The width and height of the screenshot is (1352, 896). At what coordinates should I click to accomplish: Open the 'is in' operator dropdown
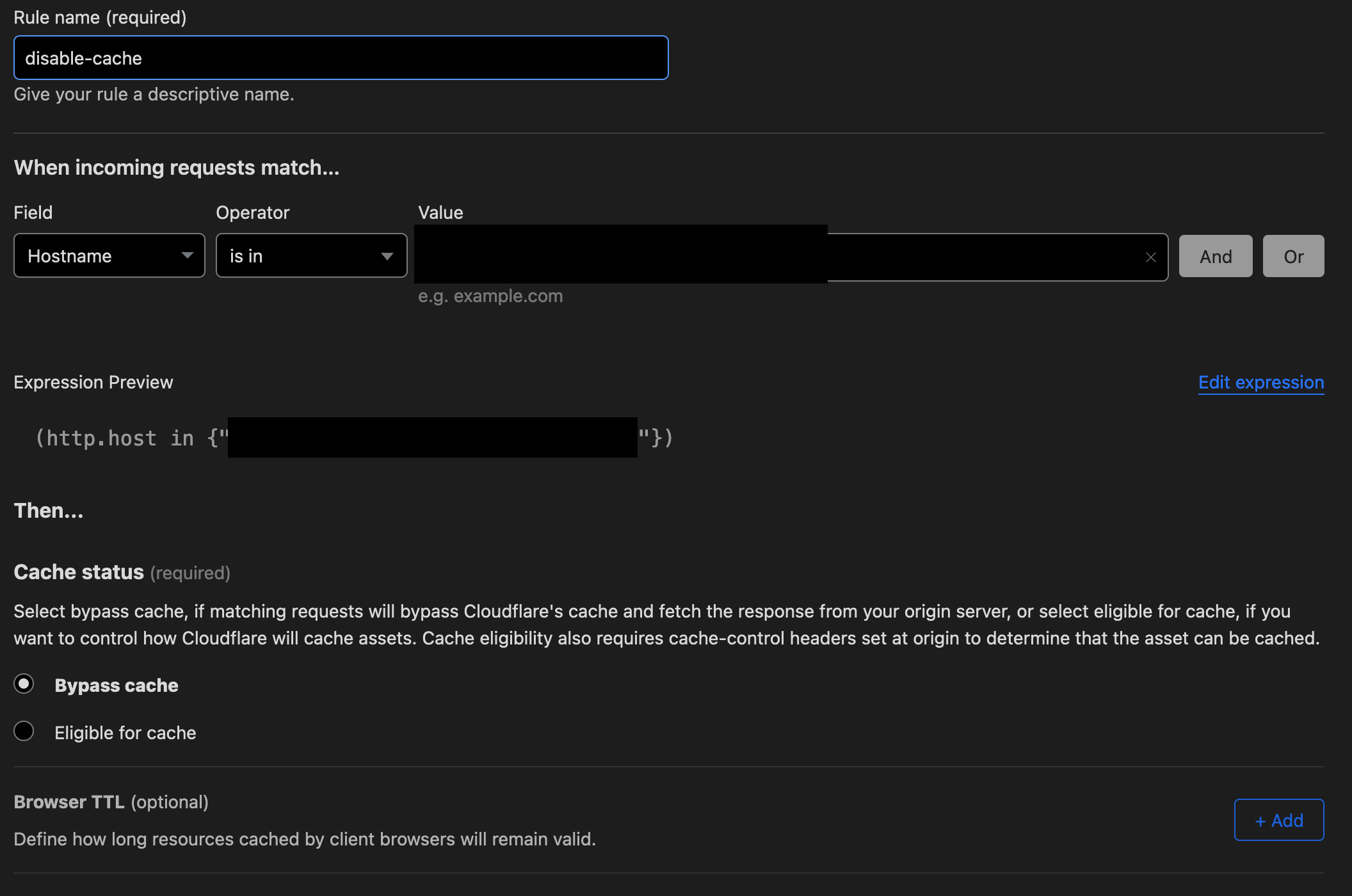311,256
